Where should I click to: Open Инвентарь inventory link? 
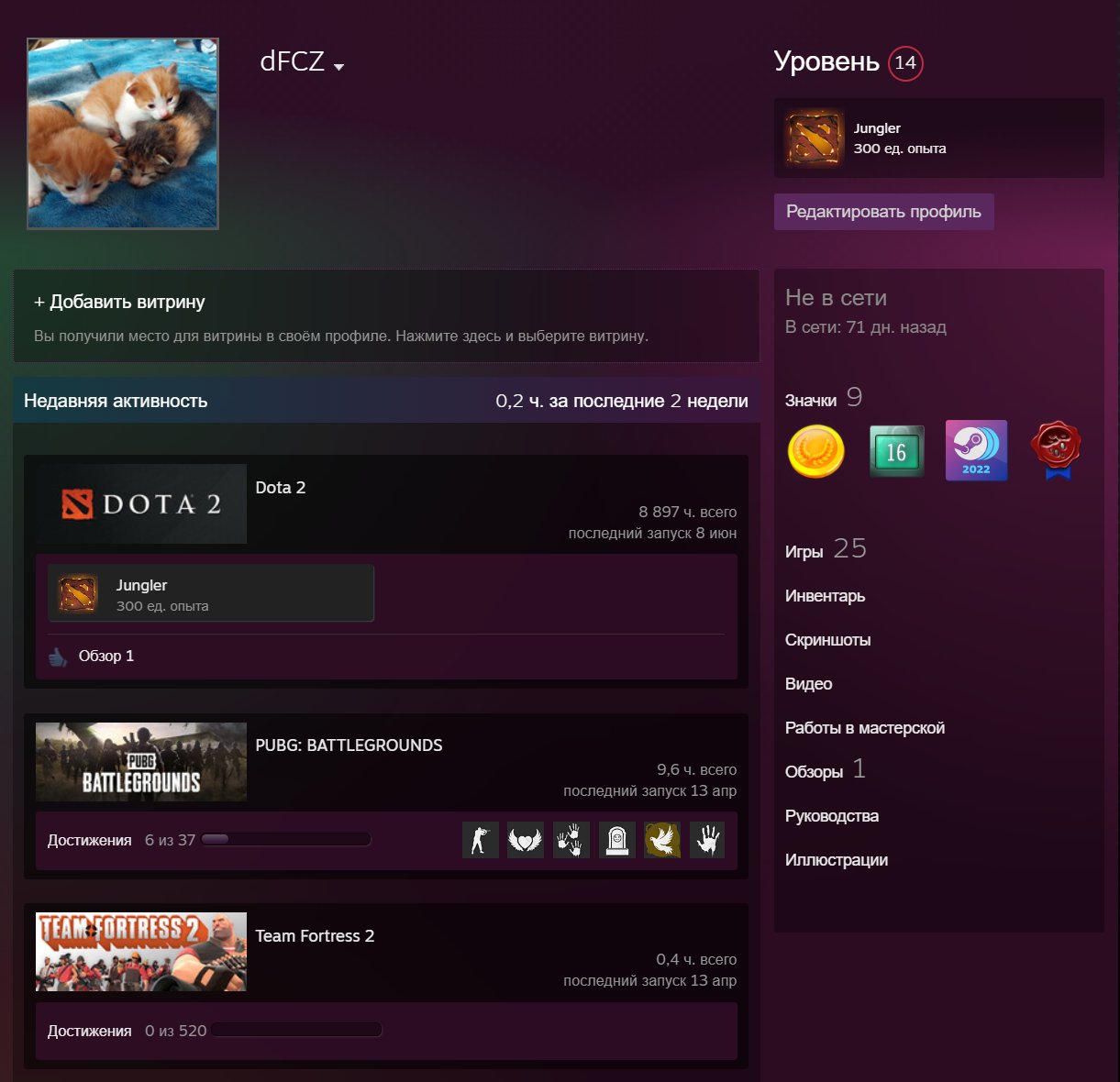pyautogui.click(x=825, y=596)
